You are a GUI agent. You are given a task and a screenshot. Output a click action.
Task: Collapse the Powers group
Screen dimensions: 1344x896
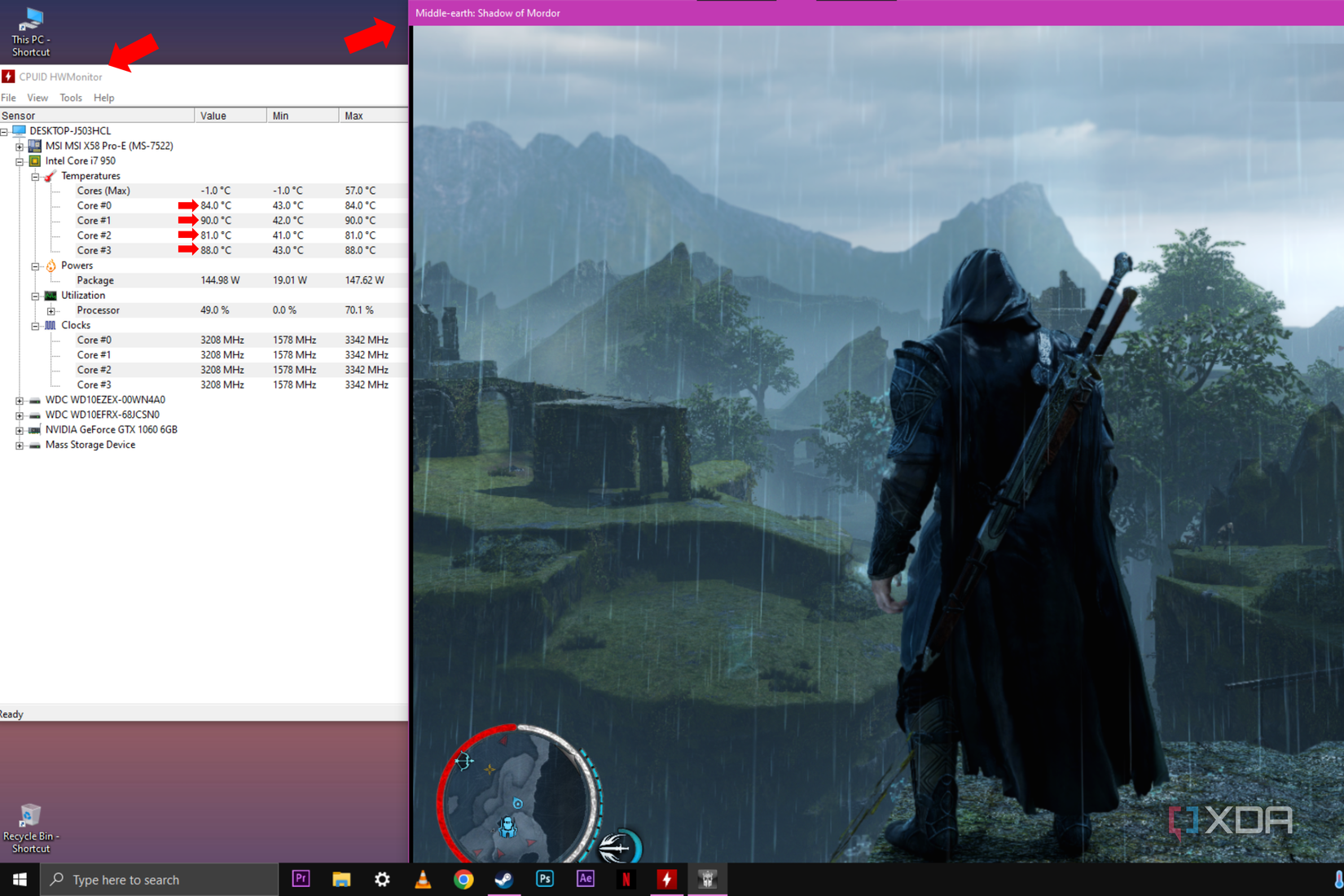pyautogui.click(x=35, y=266)
